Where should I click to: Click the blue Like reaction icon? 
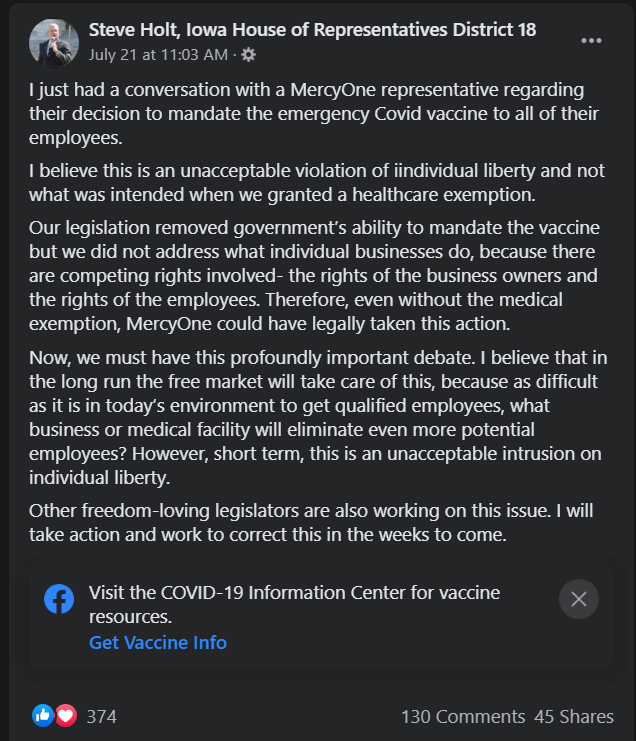tap(43, 715)
